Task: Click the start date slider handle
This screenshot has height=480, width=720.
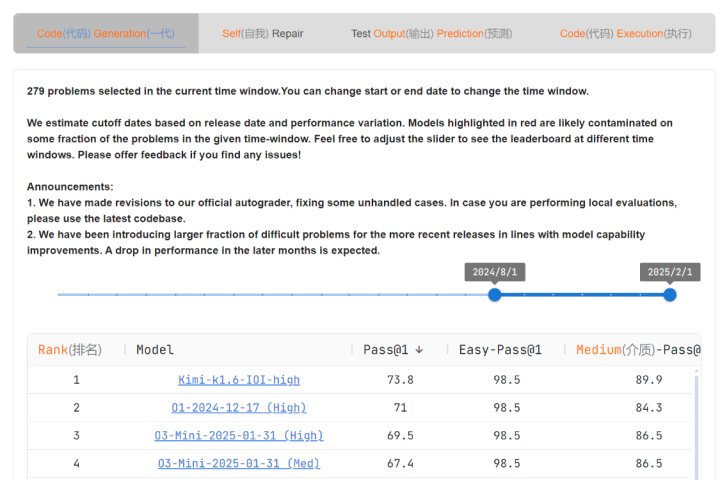Action: pos(494,294)
